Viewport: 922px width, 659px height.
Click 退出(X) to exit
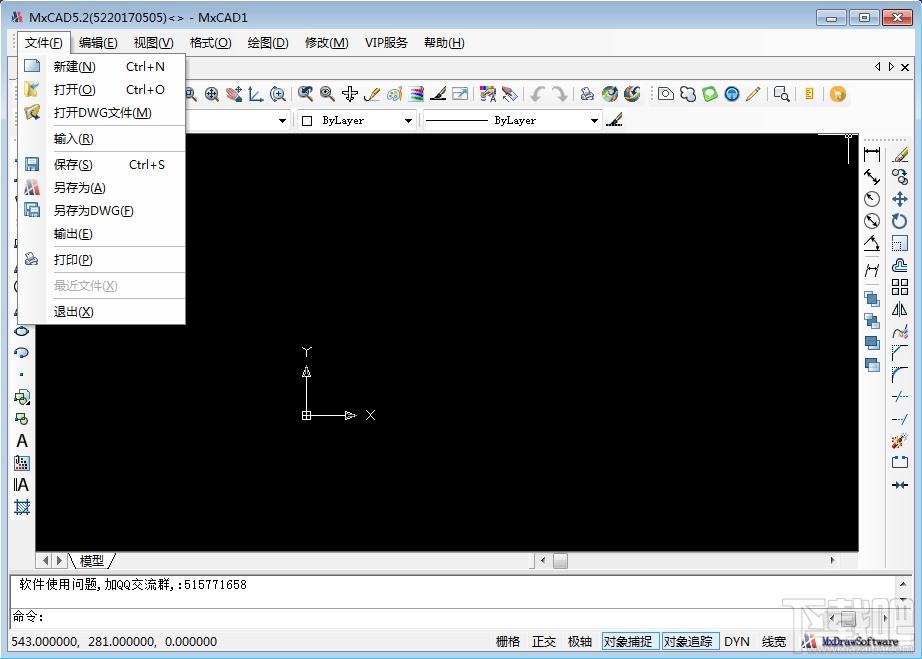point(73,312)
